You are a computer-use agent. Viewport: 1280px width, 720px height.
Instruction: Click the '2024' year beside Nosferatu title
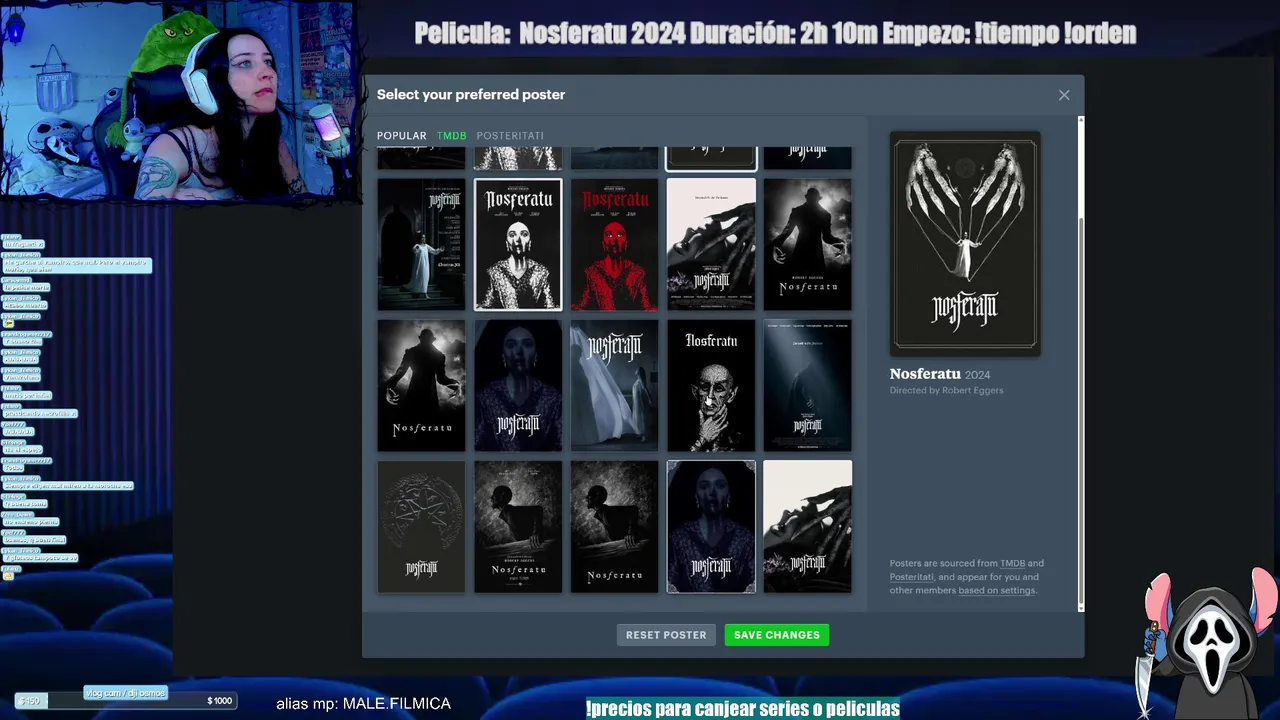978,375
